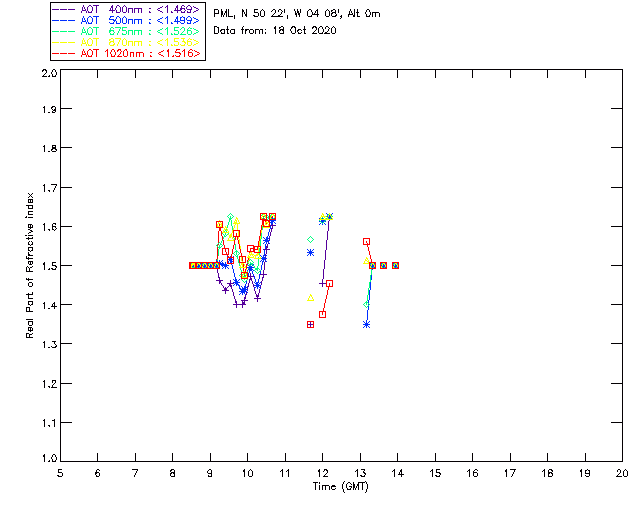Viewport: 640px width, 512px height.
Task: Click the y-axis tick label 1.7
Action: pyautogui.click(x=49, y=188)
